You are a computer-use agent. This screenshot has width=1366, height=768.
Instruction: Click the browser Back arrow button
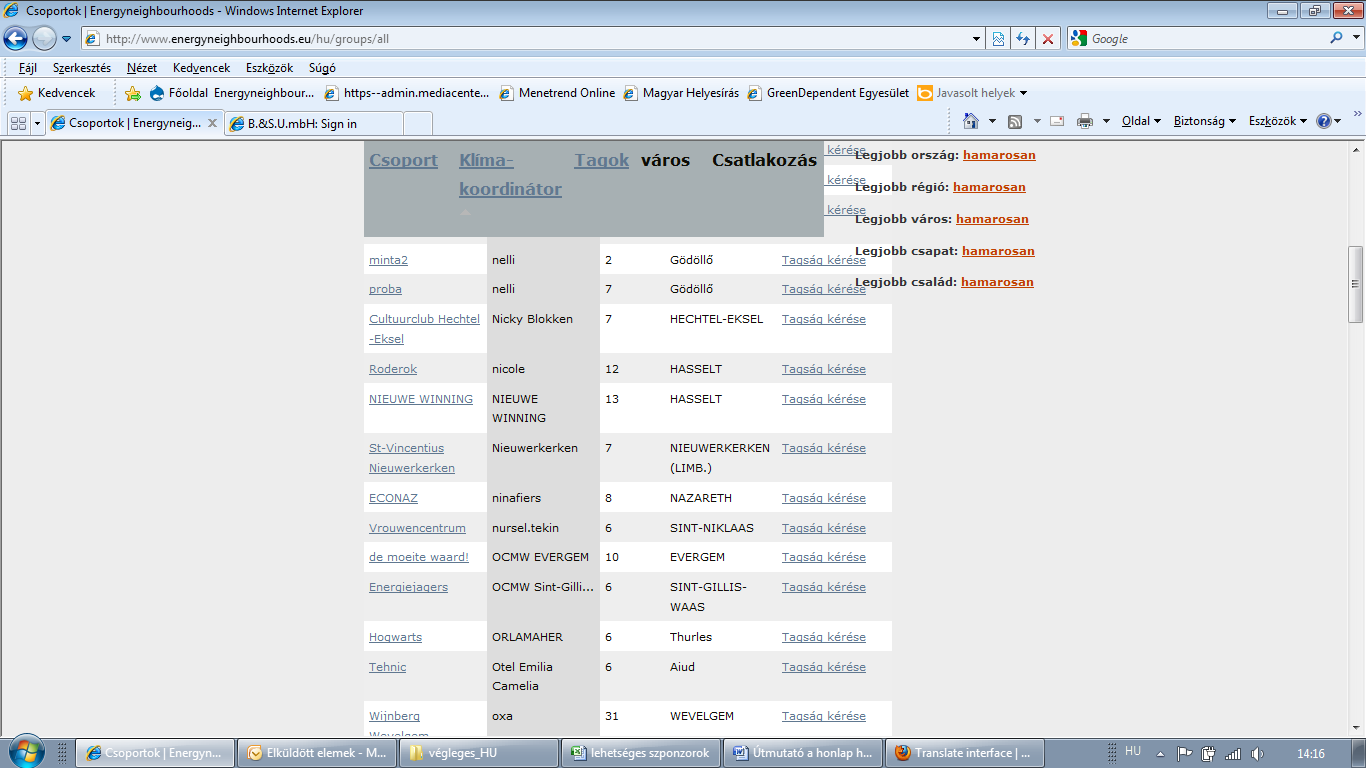[16, 38]
